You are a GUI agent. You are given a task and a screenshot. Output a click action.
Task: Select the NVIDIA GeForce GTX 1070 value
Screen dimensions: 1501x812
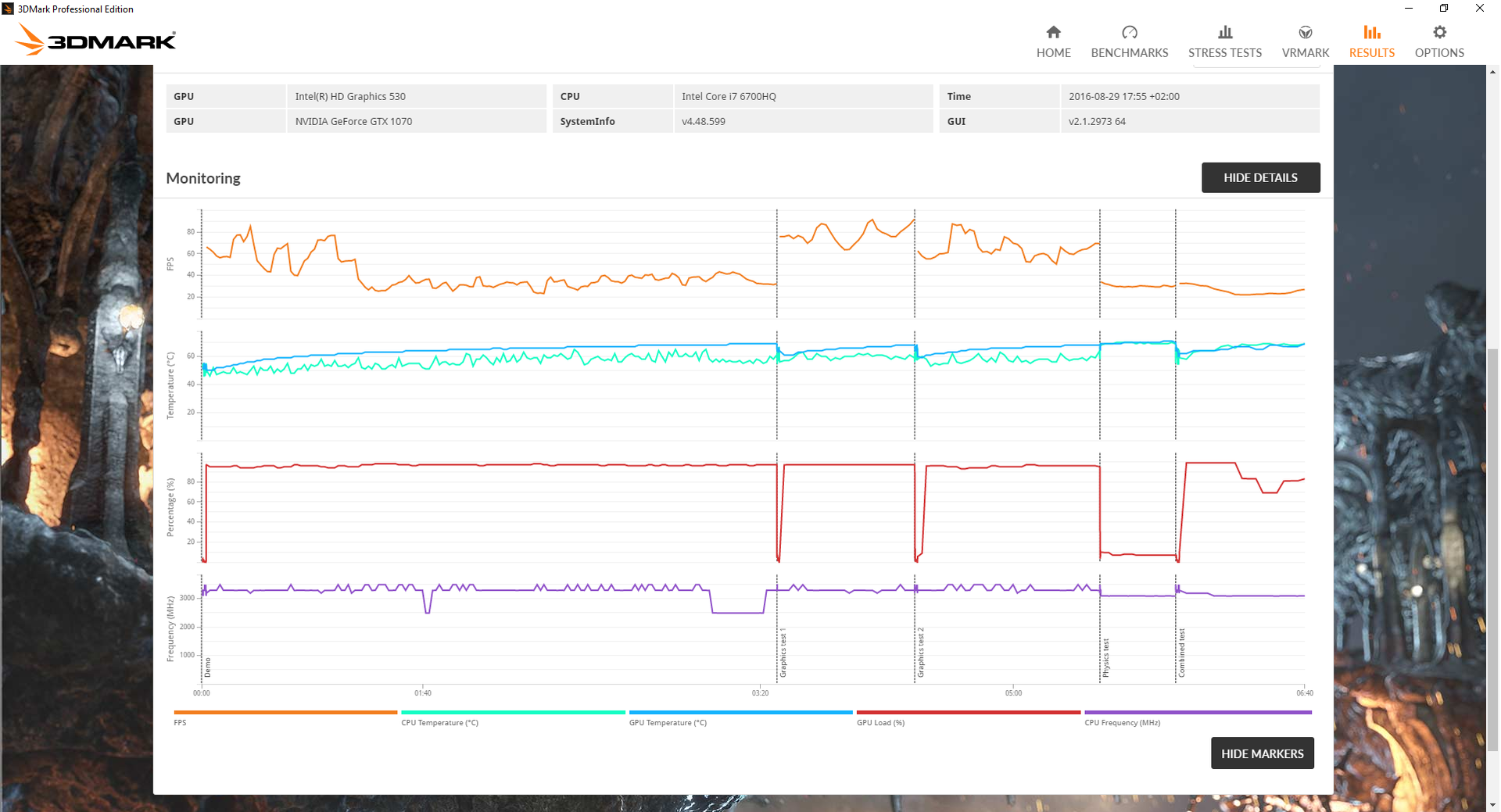pos(353,121)
